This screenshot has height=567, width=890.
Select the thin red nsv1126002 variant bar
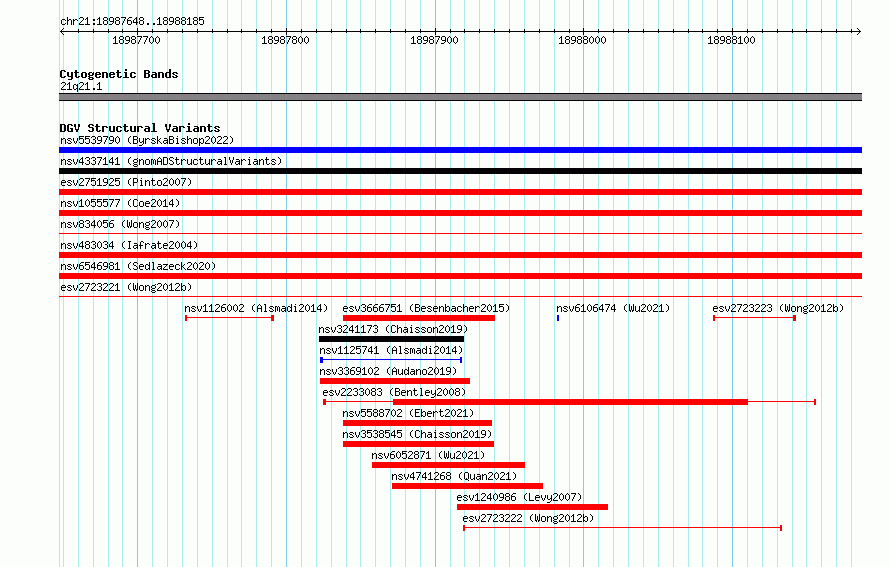click(x=229, y=318)
